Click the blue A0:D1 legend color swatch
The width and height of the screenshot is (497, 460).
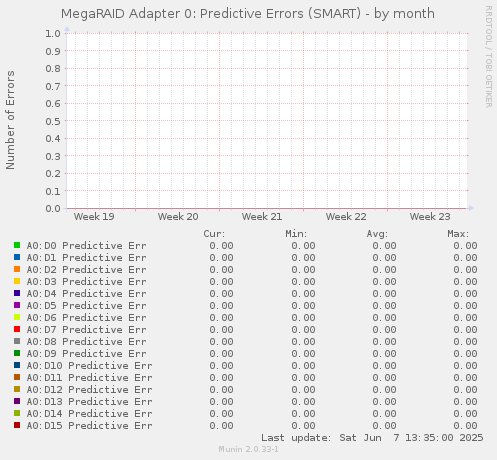pyautogui.click(x=17, y=257)
